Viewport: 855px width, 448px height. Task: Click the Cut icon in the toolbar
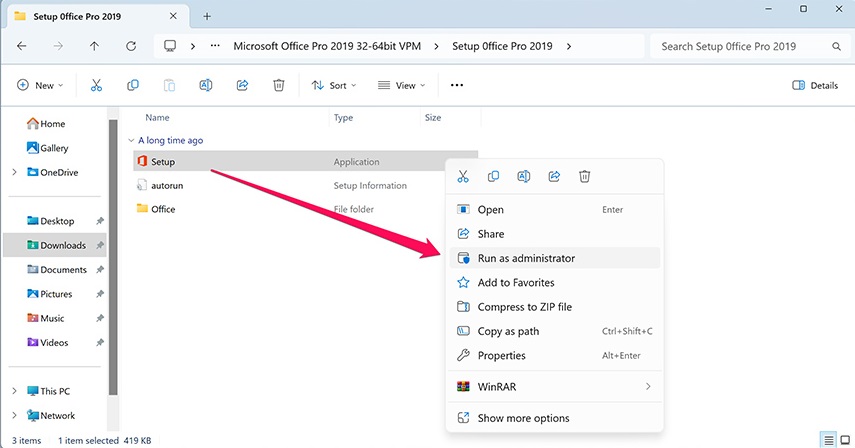(96, 85)
